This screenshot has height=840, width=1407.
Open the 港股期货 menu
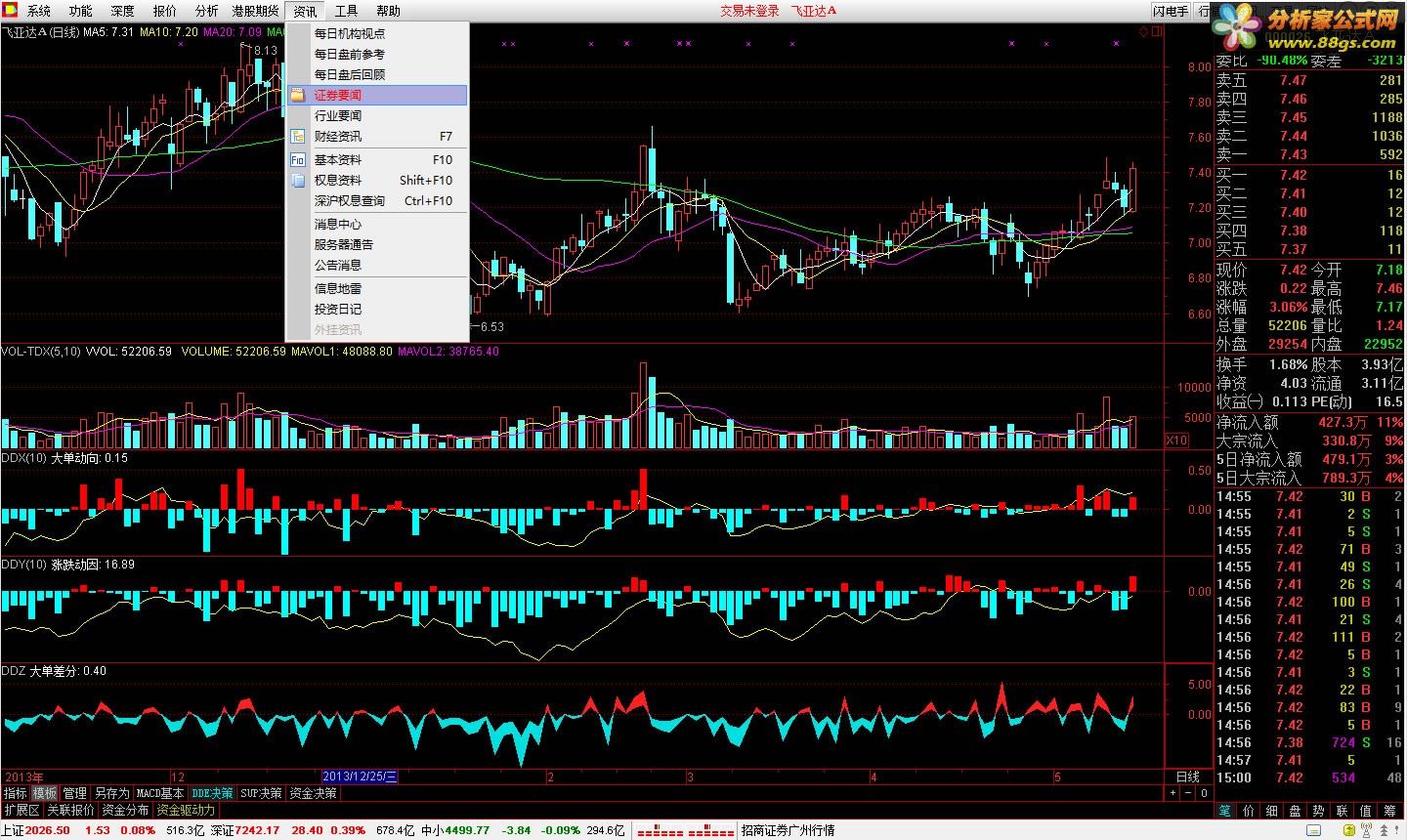[x=255, y=11]
